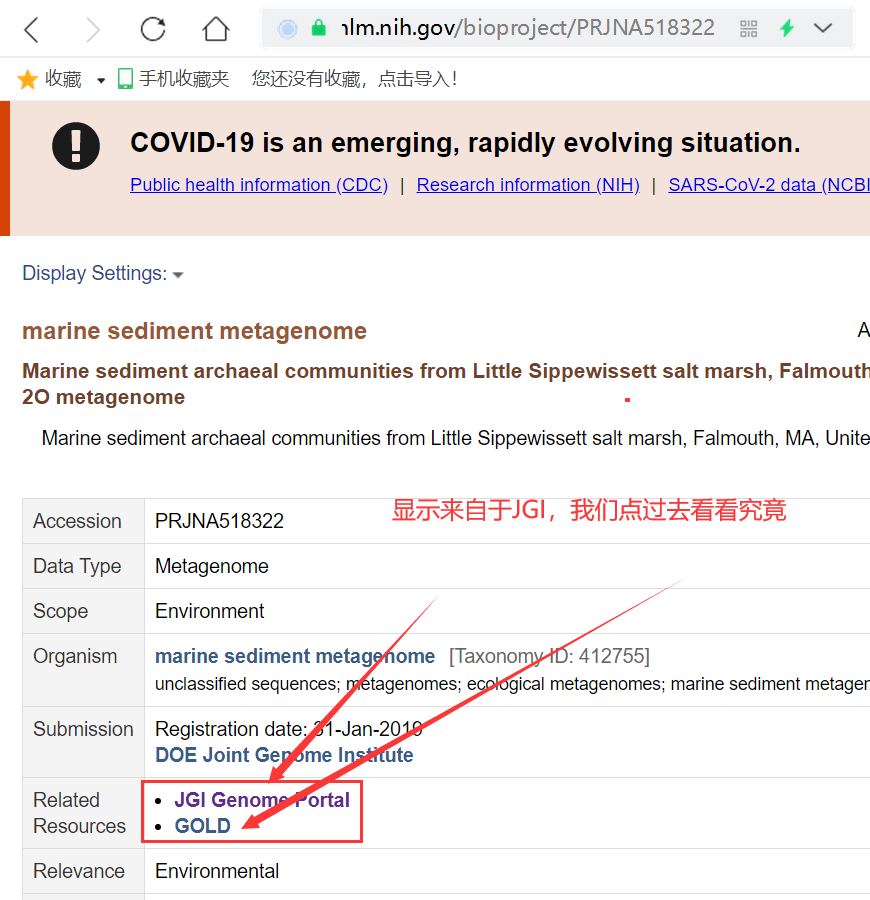This screenshot has width=870, height=900.
Task: Click the blue site shield icon in address bar
Action: tap(288, 28)
